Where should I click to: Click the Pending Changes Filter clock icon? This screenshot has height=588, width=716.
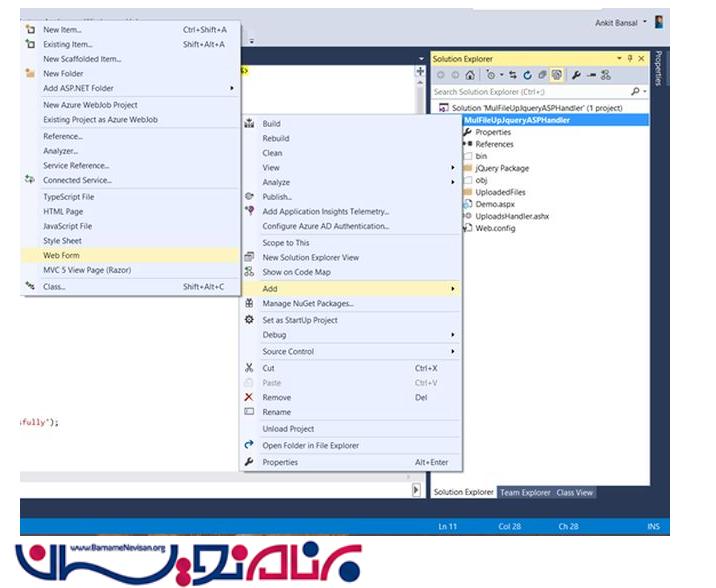click(x=490, y=75)
